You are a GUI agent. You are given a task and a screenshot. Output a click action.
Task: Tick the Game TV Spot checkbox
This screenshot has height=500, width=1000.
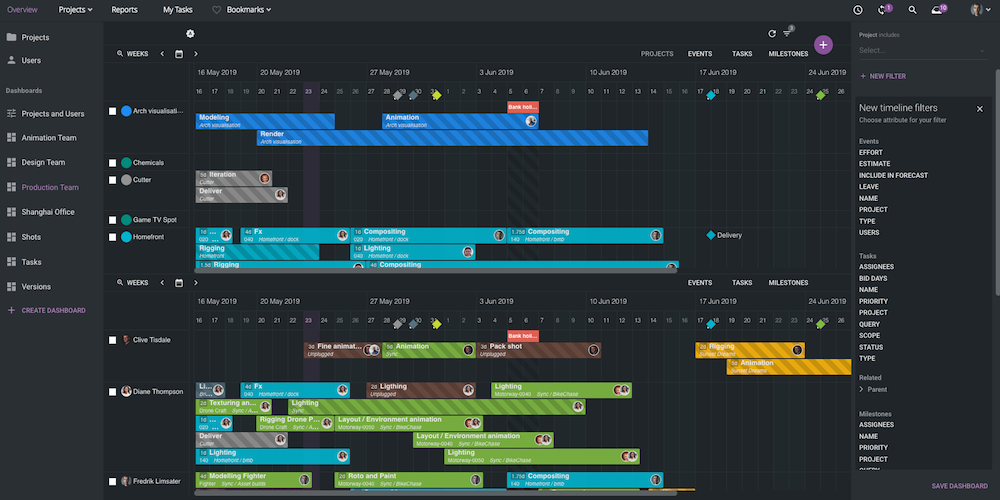click(x=112, y=220)
